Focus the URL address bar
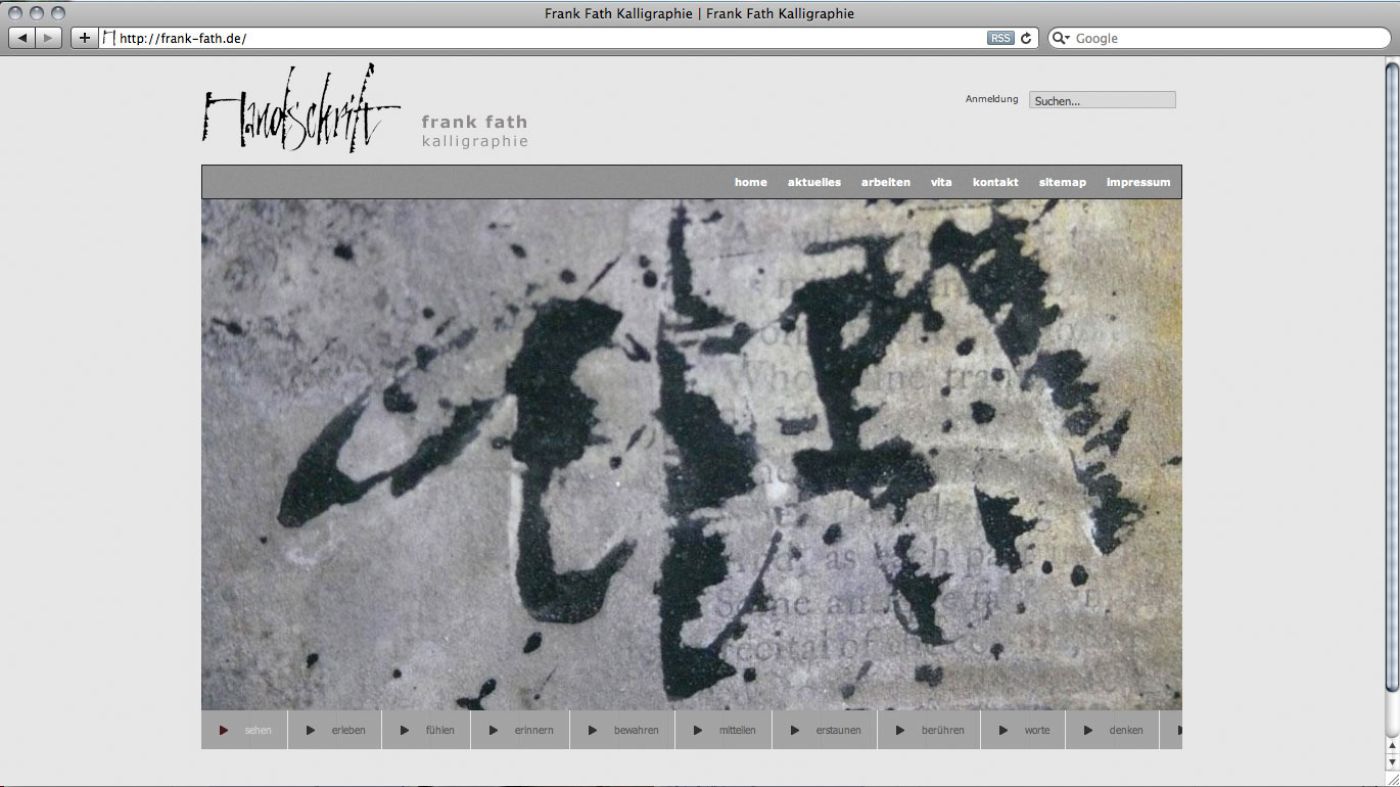Image resolution: width=1400 pixels, height=787 pixels. 550,38
